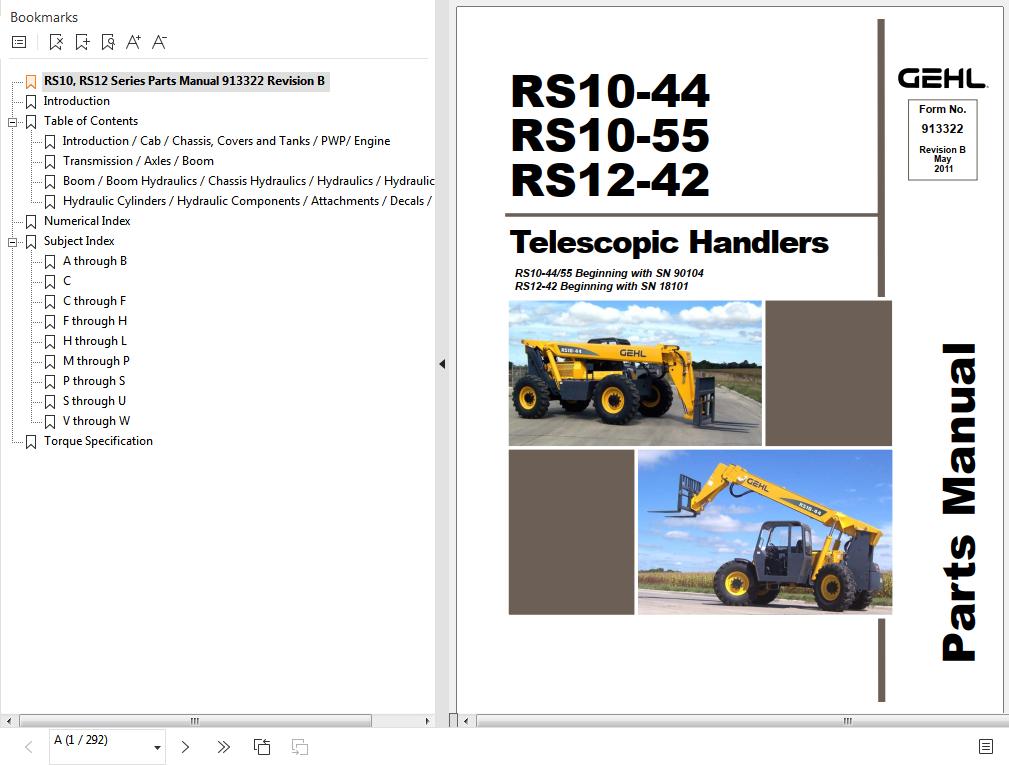Open the page number dropdown
Viewport: 1009px width, 766px height.
pyautogui.click(x=157, y=748)
